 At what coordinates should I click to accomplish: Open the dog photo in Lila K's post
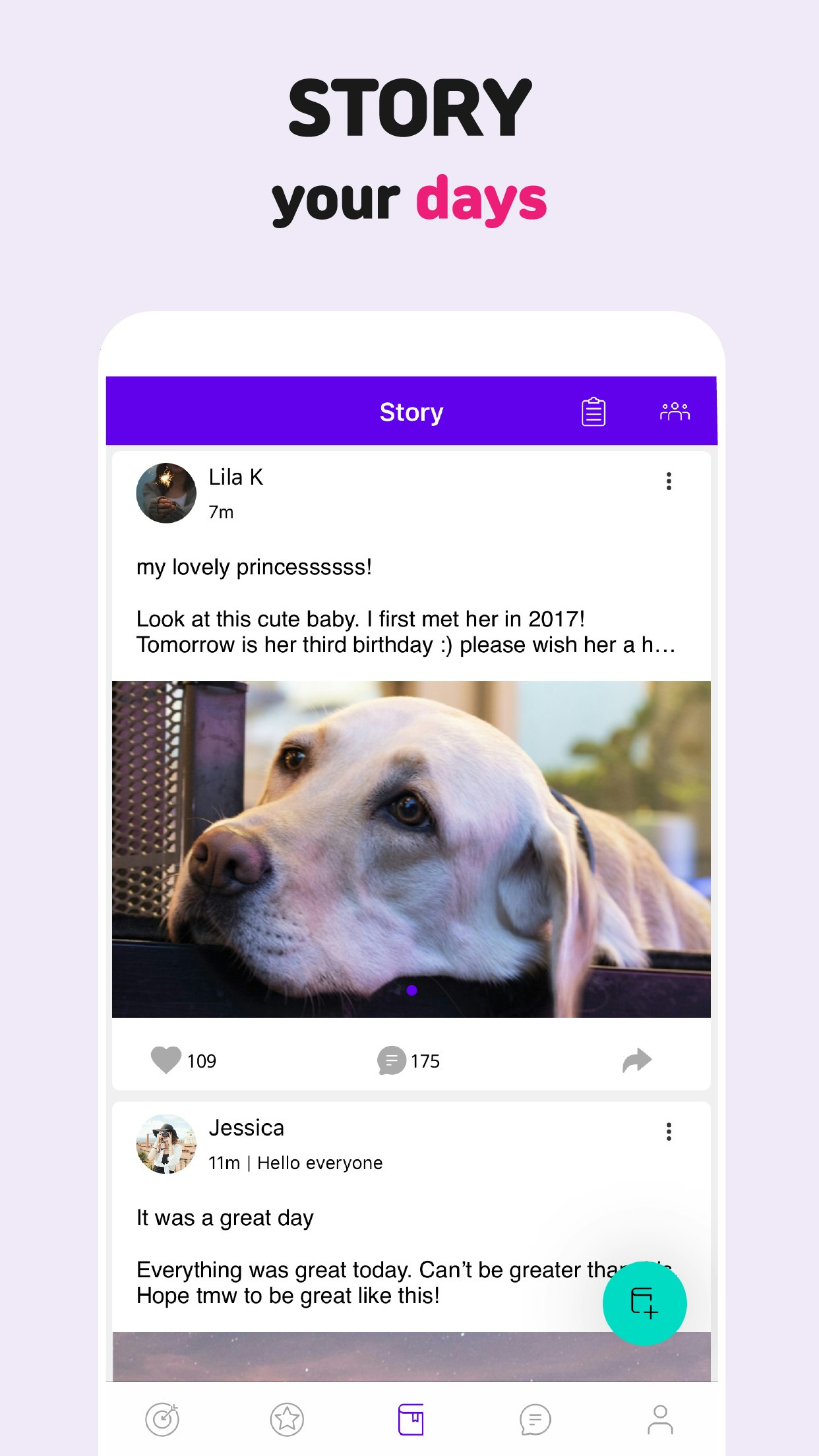click(x=411, y=849)
